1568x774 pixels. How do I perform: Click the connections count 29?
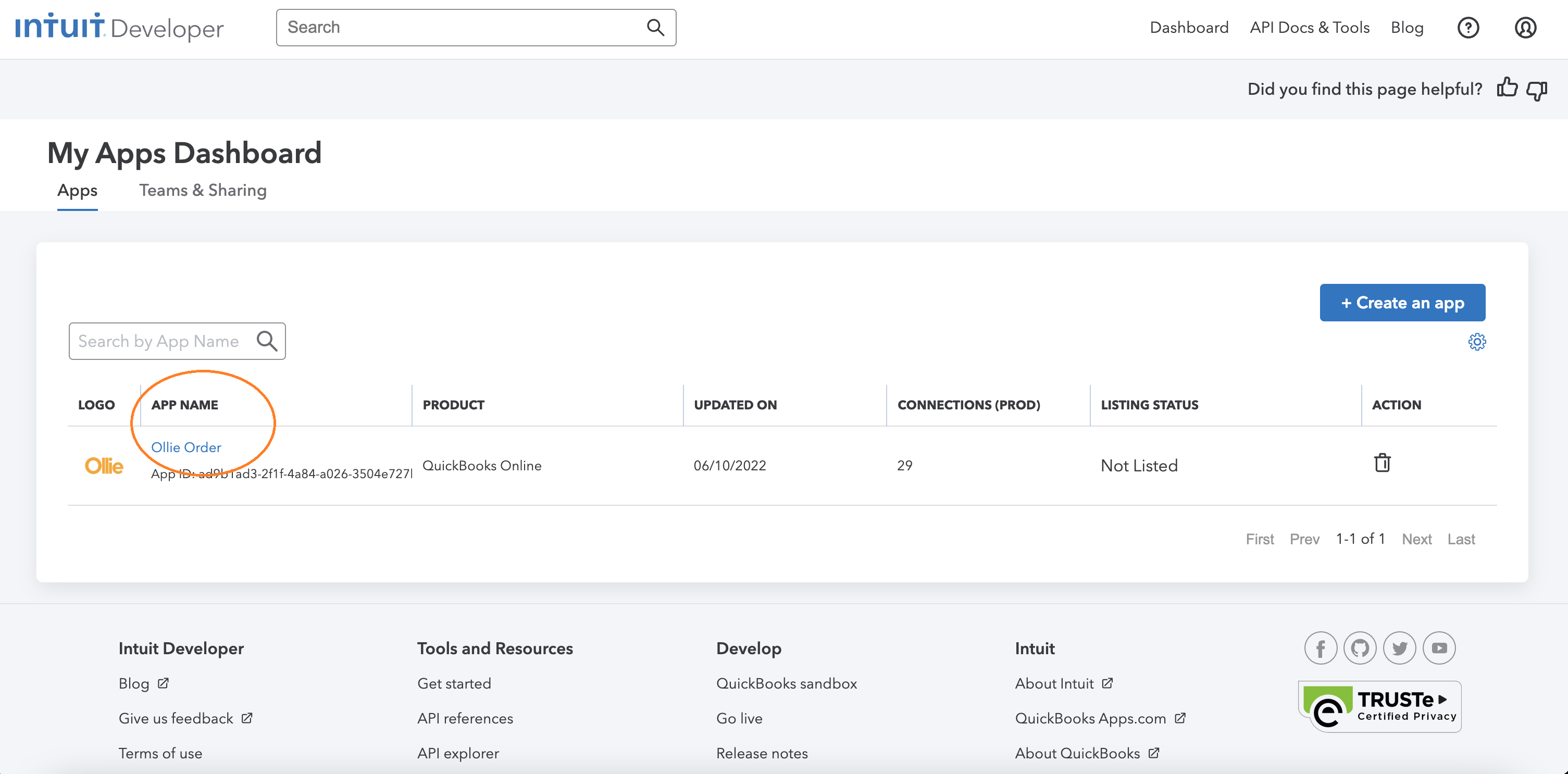[x=904, y=466]
